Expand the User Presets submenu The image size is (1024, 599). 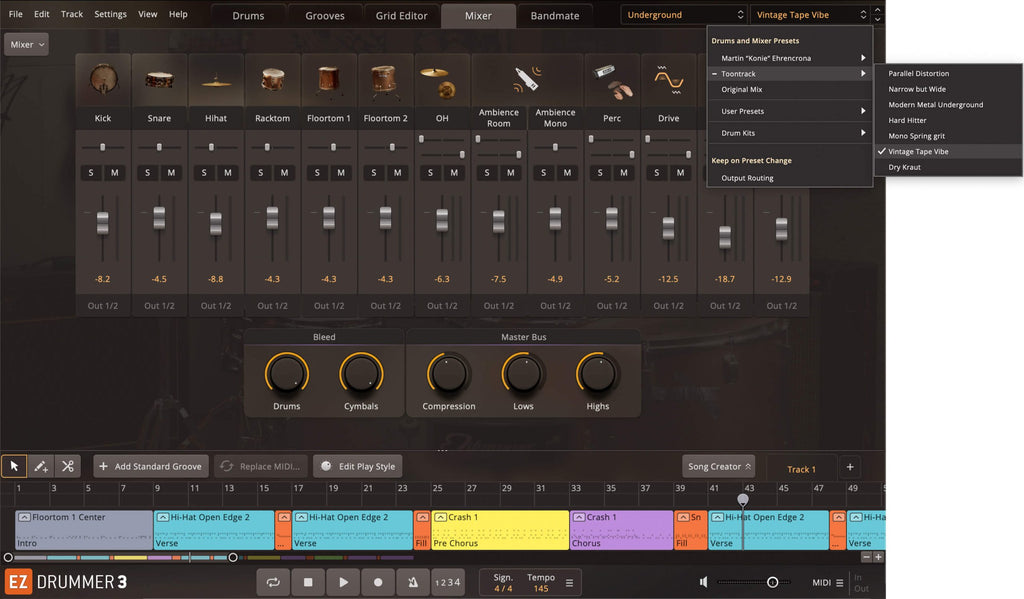790,111
